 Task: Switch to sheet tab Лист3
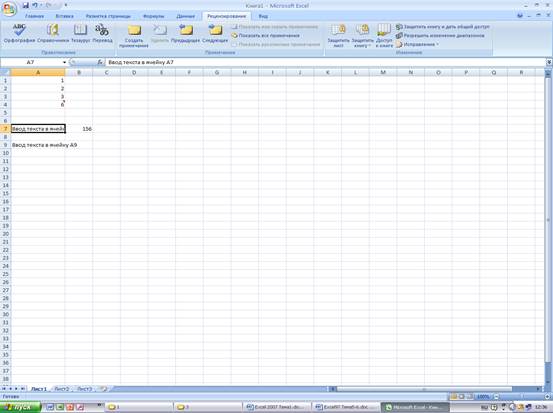(85, 389)
